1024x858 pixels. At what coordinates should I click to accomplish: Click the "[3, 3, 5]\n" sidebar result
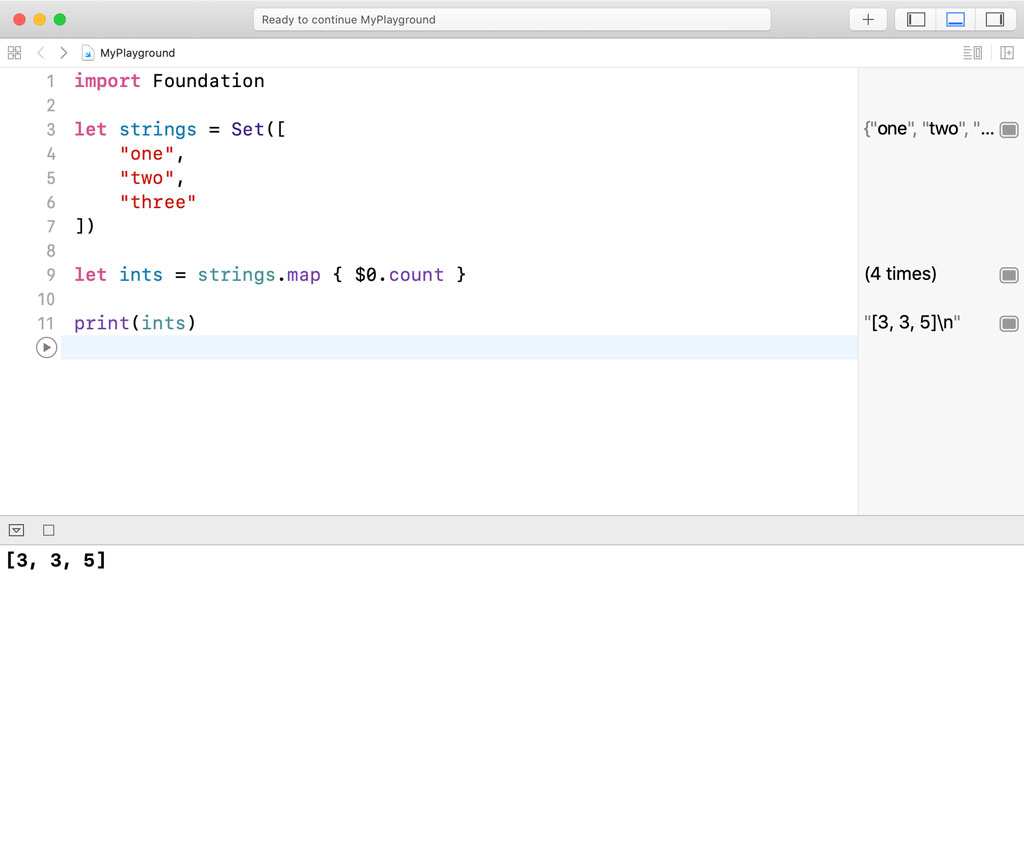[912, 323]
